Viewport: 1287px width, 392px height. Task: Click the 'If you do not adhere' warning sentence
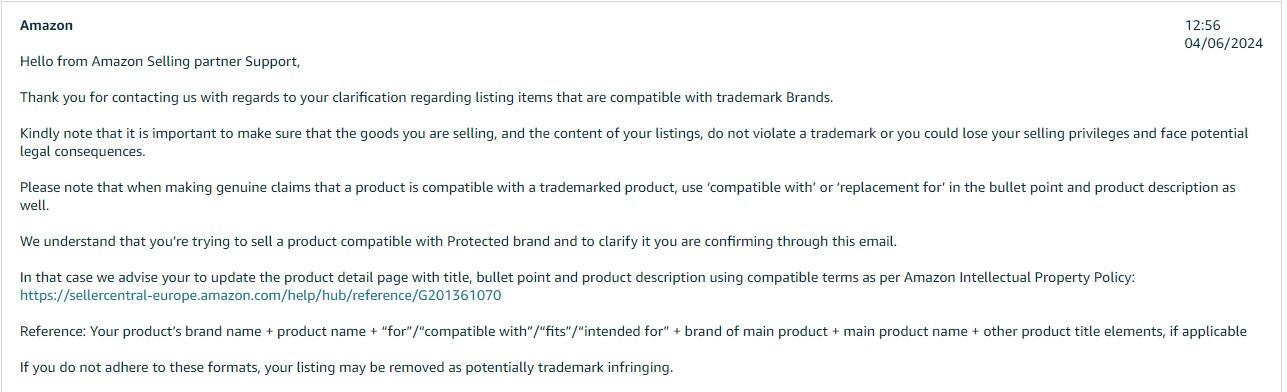tap(347, 368)
